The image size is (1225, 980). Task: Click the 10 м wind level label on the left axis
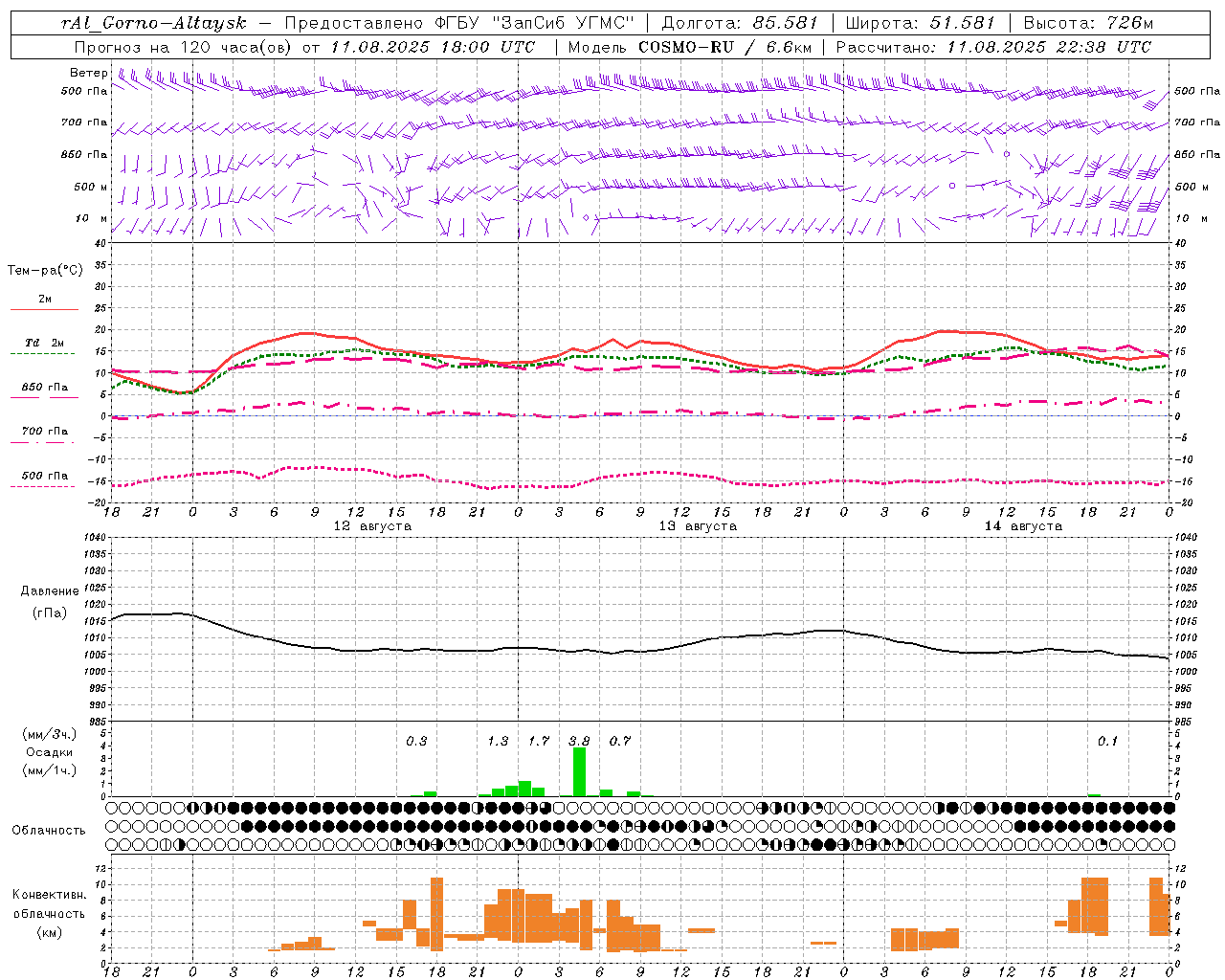pyautogui.click(x=92, y=218)
